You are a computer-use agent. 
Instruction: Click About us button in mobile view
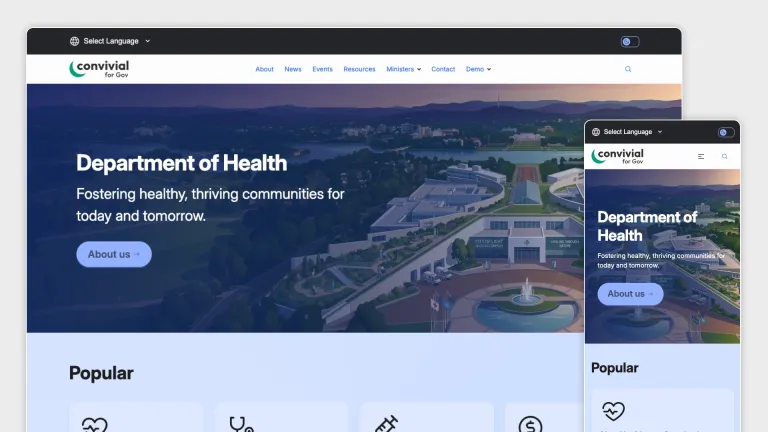click(630, 294)
